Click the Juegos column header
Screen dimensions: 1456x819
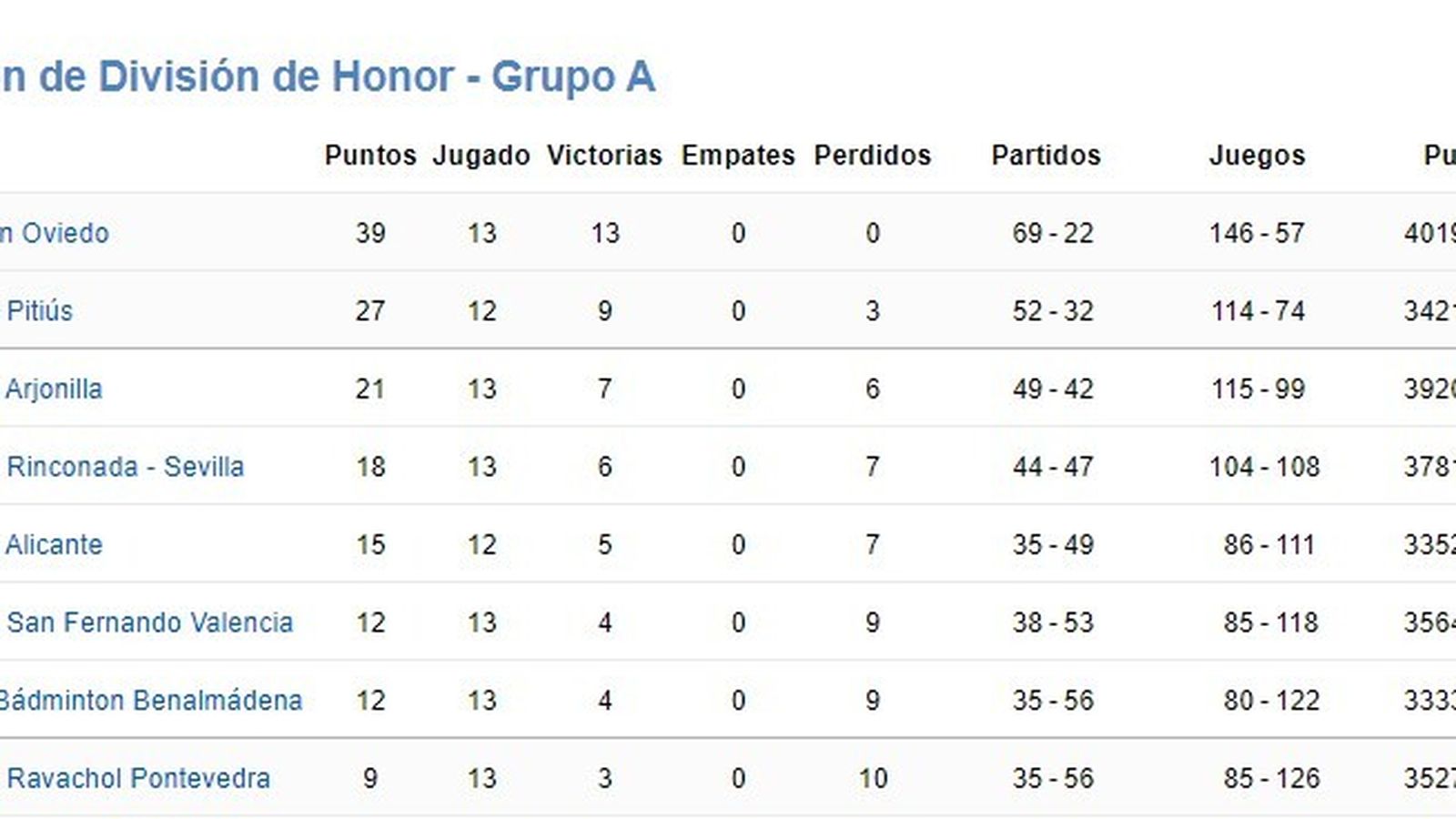point(1257,156)
